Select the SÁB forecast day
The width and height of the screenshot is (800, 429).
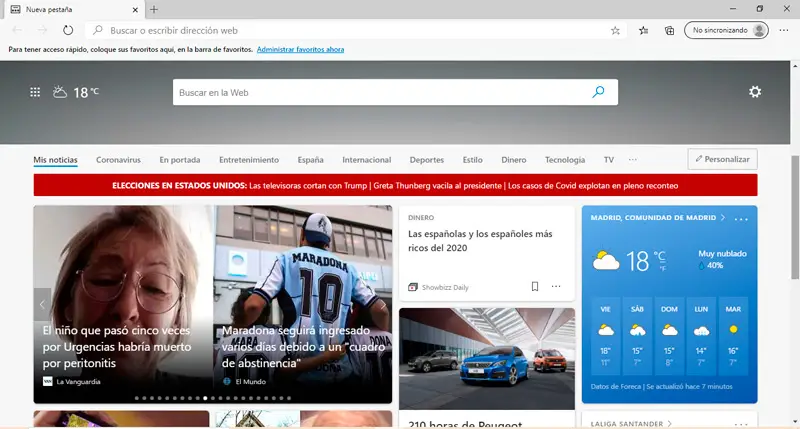[637, 336]
